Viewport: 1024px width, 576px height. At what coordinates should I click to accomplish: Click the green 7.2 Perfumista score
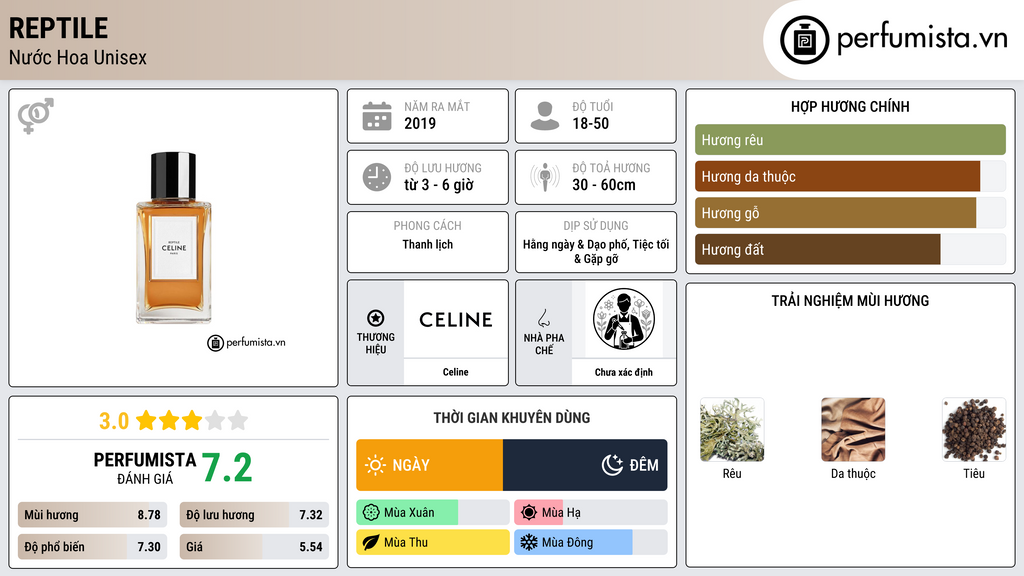pos(227,468)
